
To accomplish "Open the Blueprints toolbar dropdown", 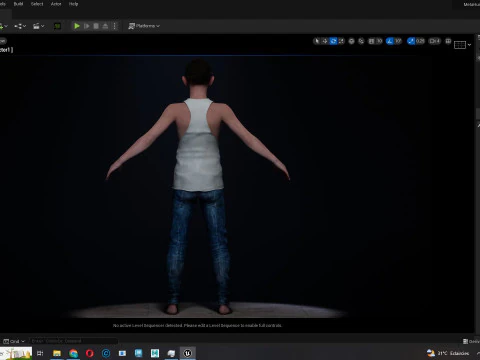I will 20,26.
